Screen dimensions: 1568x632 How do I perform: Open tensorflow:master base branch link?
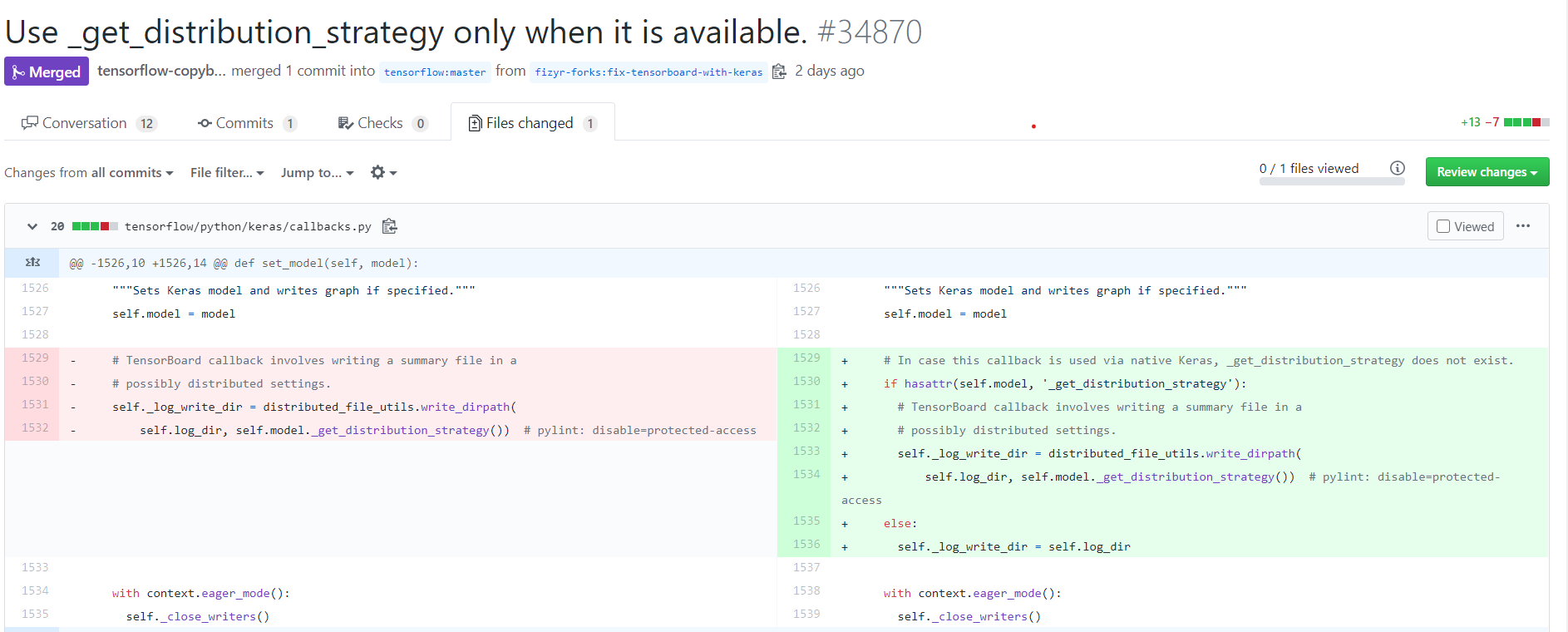pyautogui.click(x=434, y=72)
